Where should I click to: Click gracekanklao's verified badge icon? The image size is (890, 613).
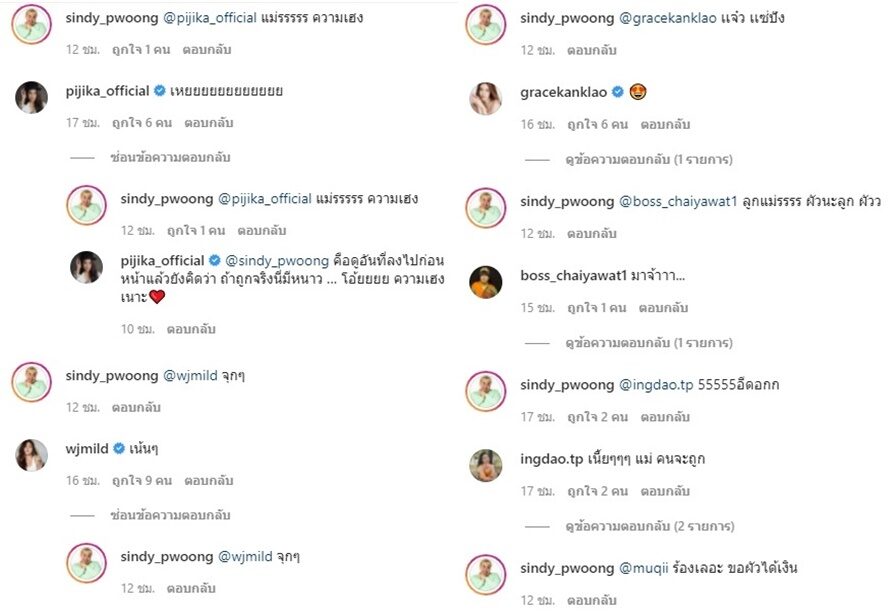pyautogui.click(x=618, y=92)
